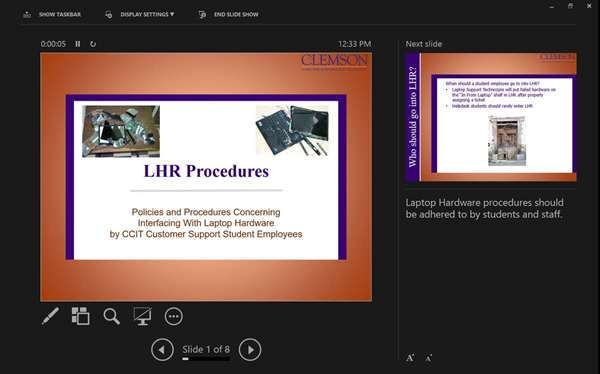This screenshot has height=374, width=600.
Task: Click the current slide LHR Procedures view
Action: tap(206, 177)
